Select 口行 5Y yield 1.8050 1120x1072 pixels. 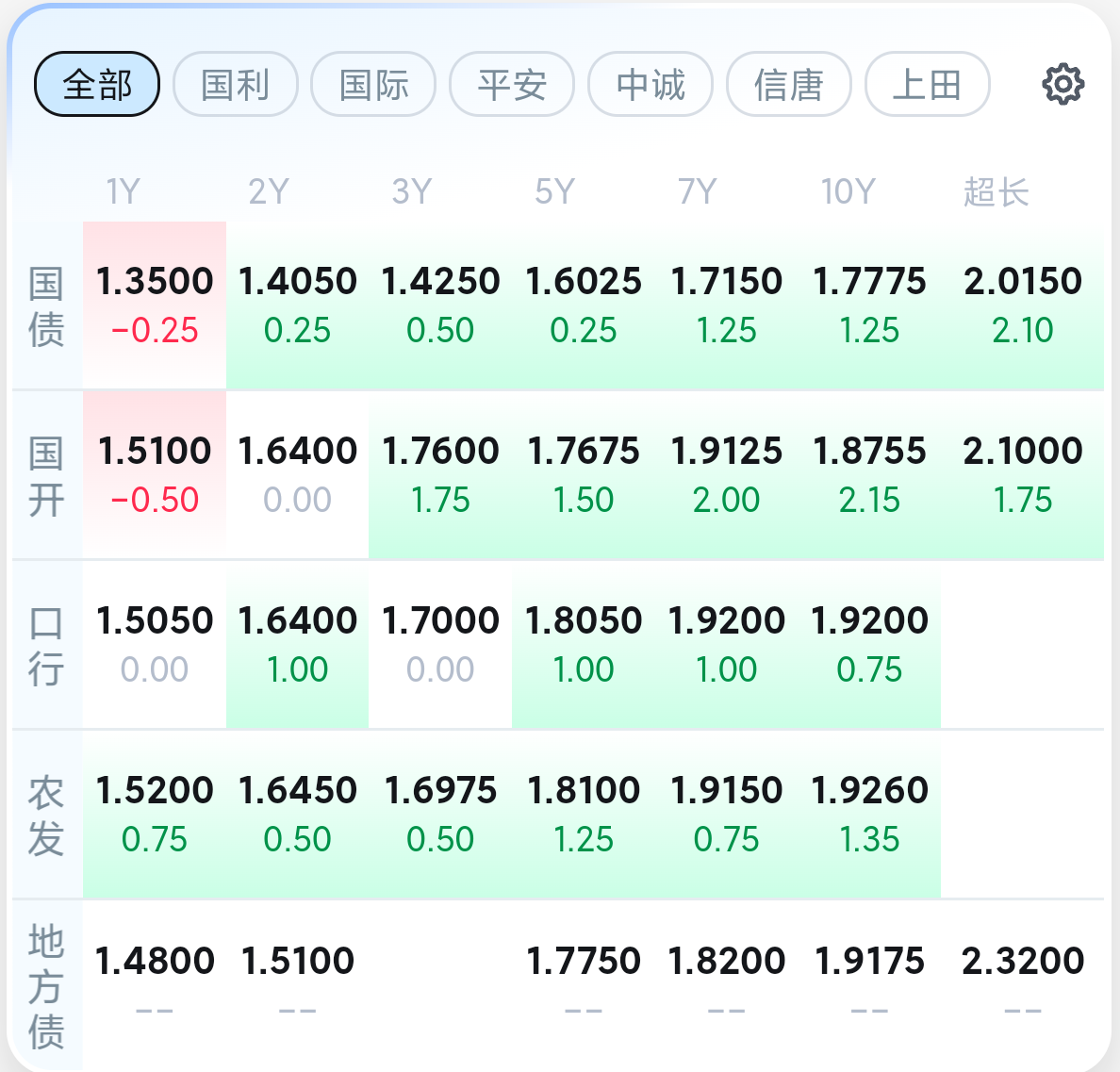tap(584, 645)
